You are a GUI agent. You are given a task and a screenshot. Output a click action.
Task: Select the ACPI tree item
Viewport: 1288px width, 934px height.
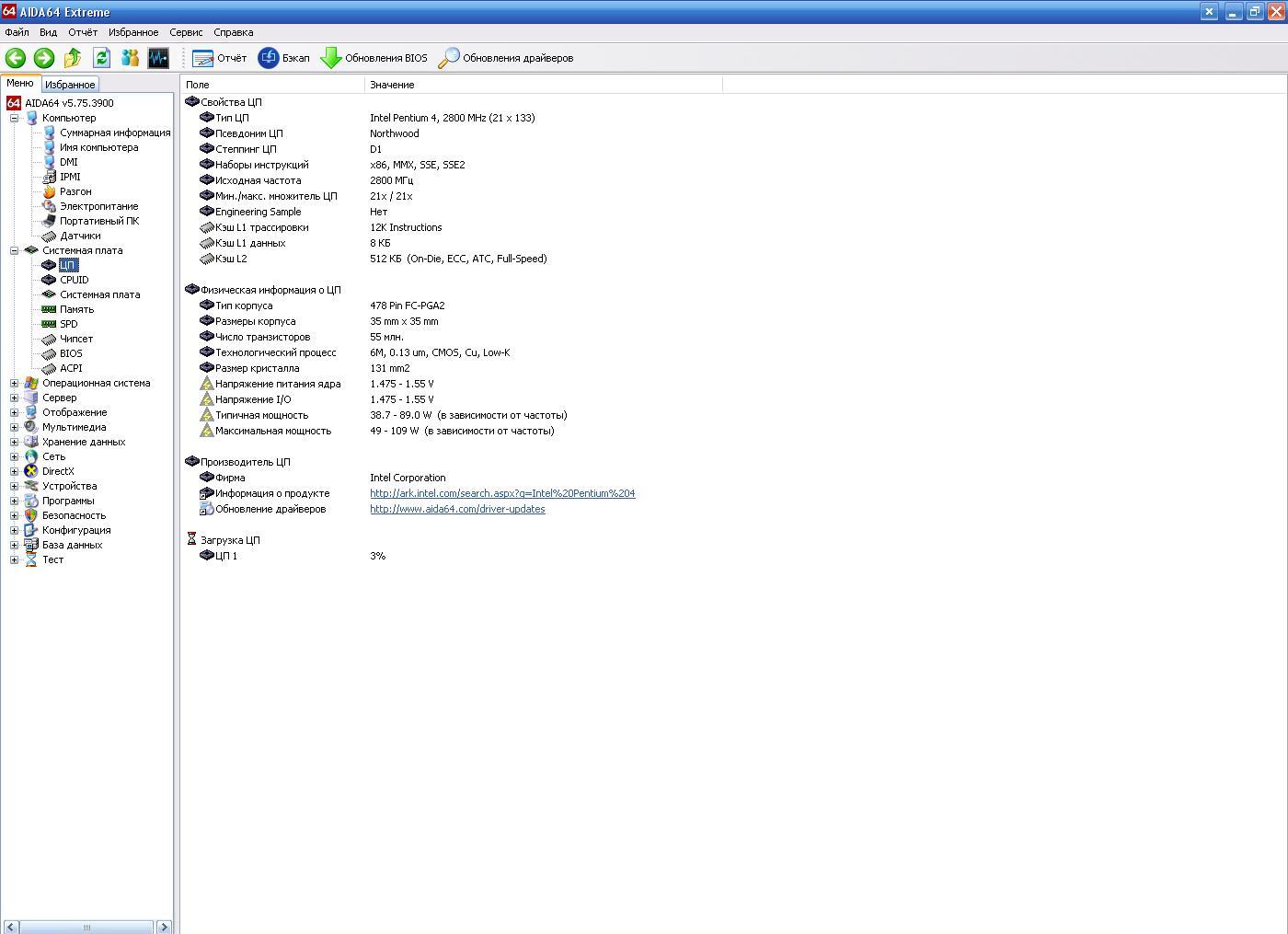pos(71,368)
